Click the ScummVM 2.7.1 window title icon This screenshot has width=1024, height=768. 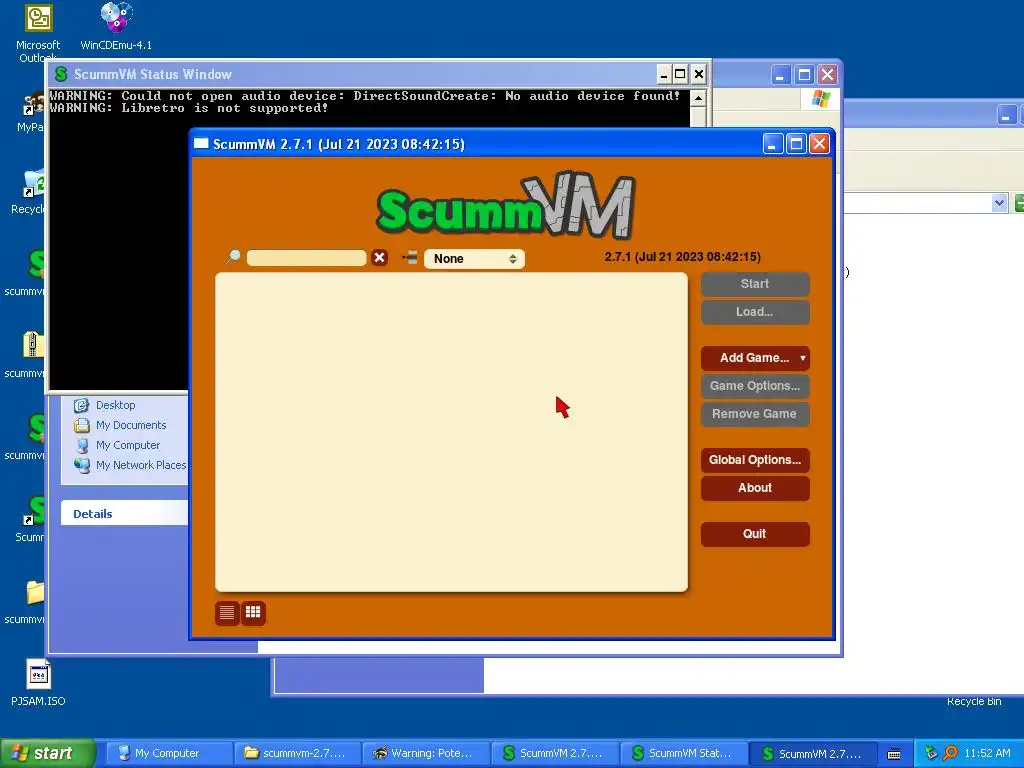pyautogui.click(x=201, y=144)
